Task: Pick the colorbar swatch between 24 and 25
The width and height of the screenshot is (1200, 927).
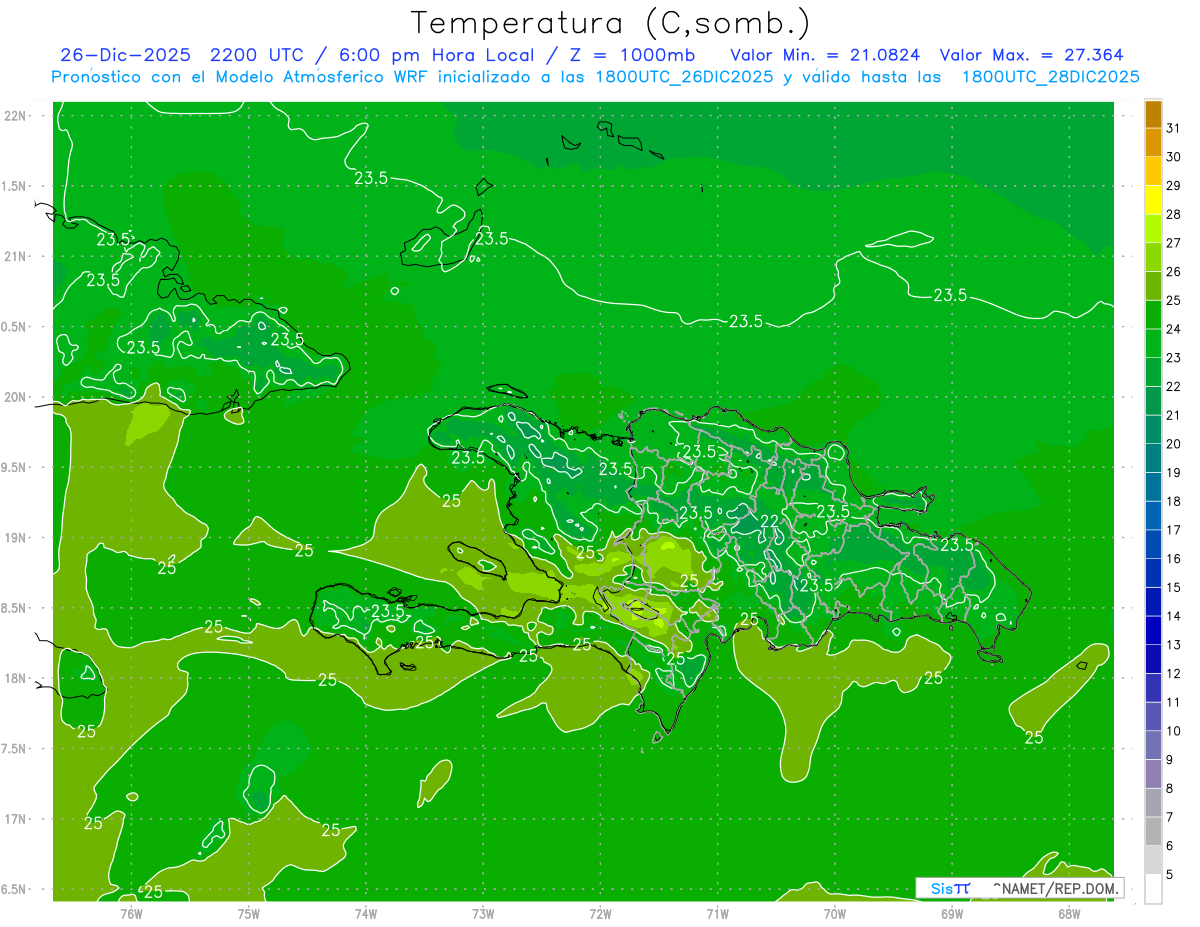Action: pyautogui.click(x=1153, y=315)
